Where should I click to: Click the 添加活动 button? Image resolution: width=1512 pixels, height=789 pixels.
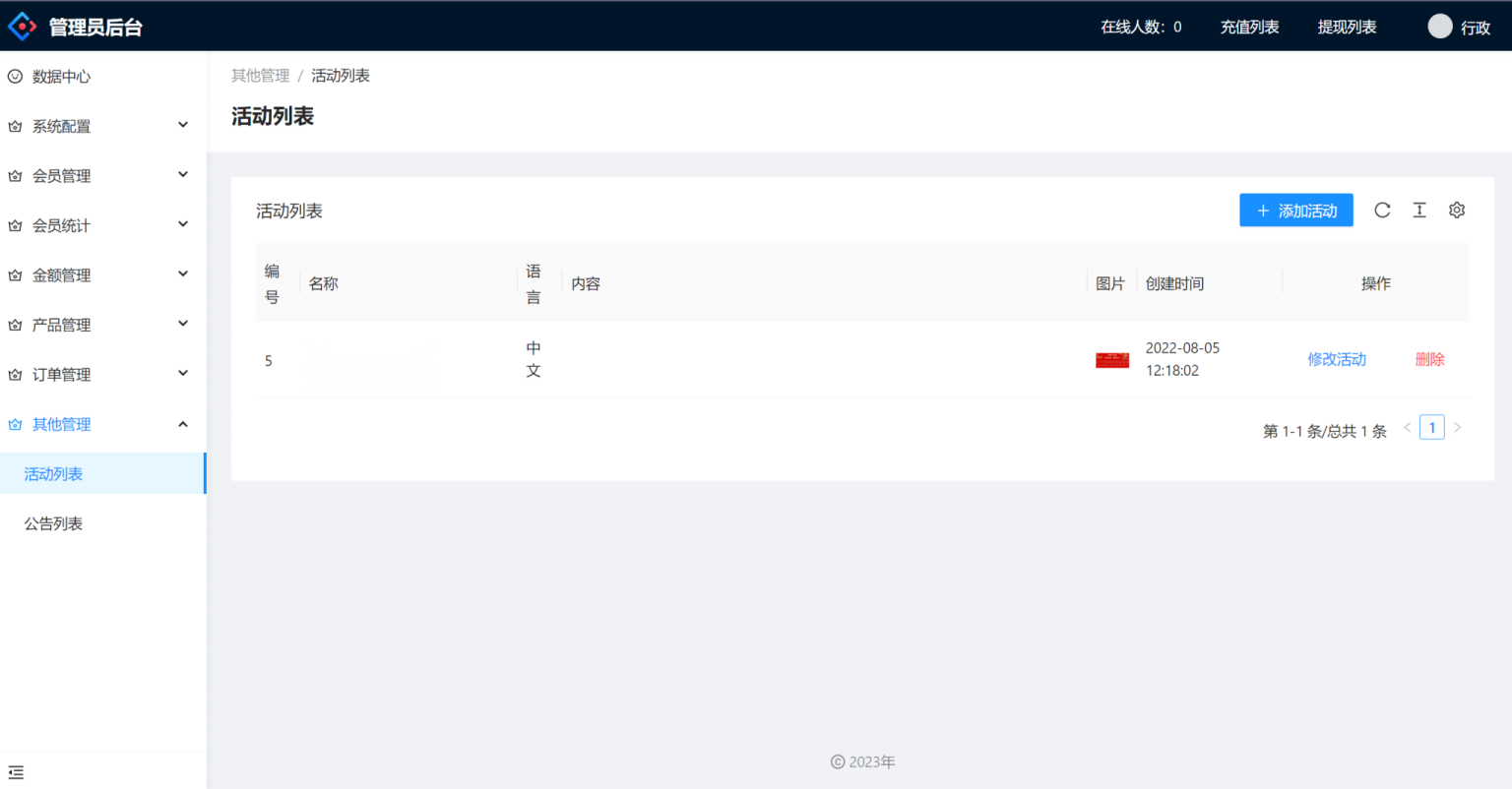tap(1295, 211)
